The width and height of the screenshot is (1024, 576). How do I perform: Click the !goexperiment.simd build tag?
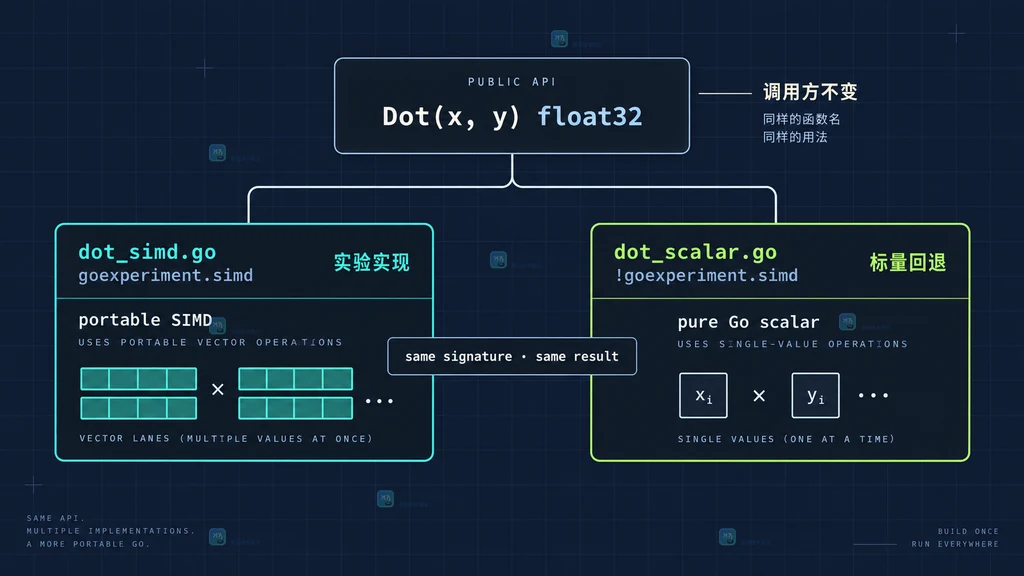pyautogui.click(x=706, y=276)
